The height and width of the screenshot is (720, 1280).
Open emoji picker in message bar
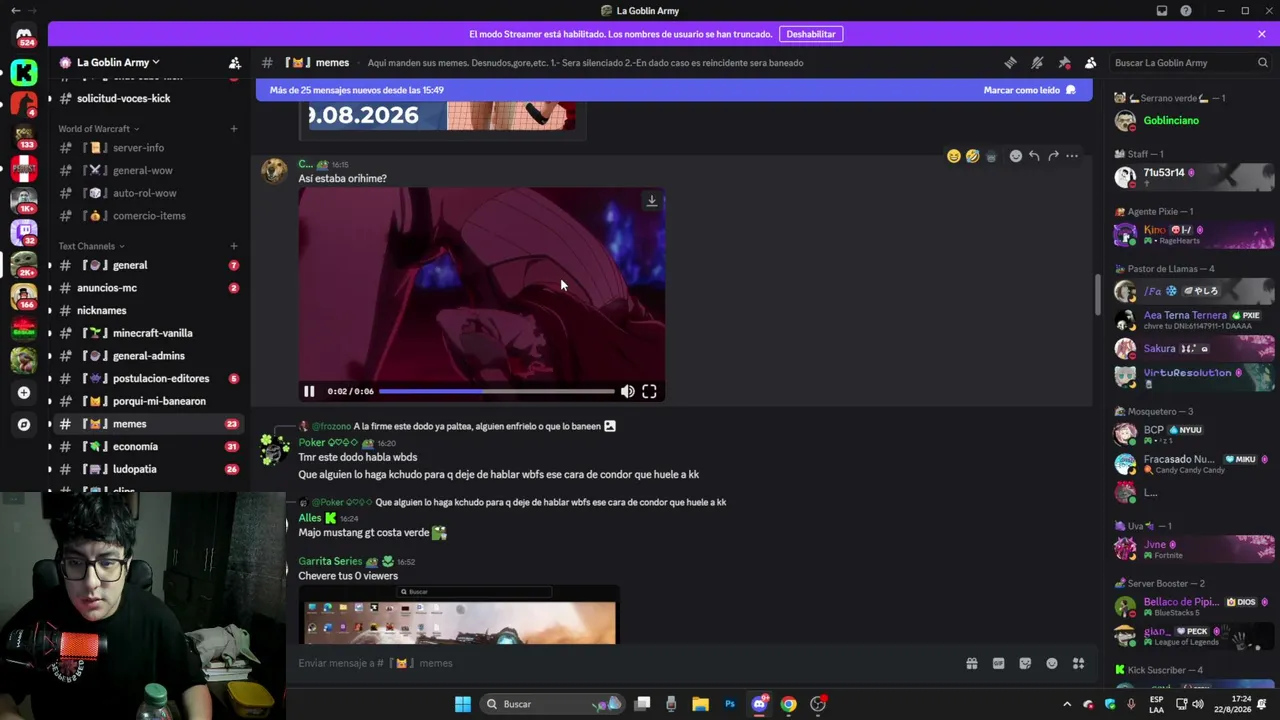(x=1052, y=663)
